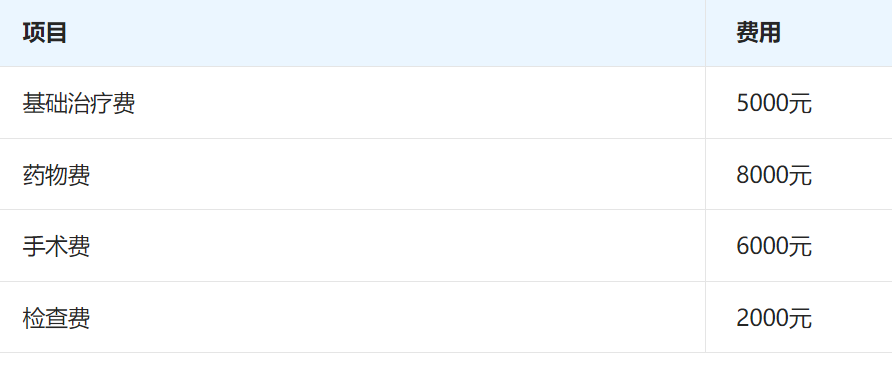Select the entire 基础治疗费 table row

pos(446,103)
